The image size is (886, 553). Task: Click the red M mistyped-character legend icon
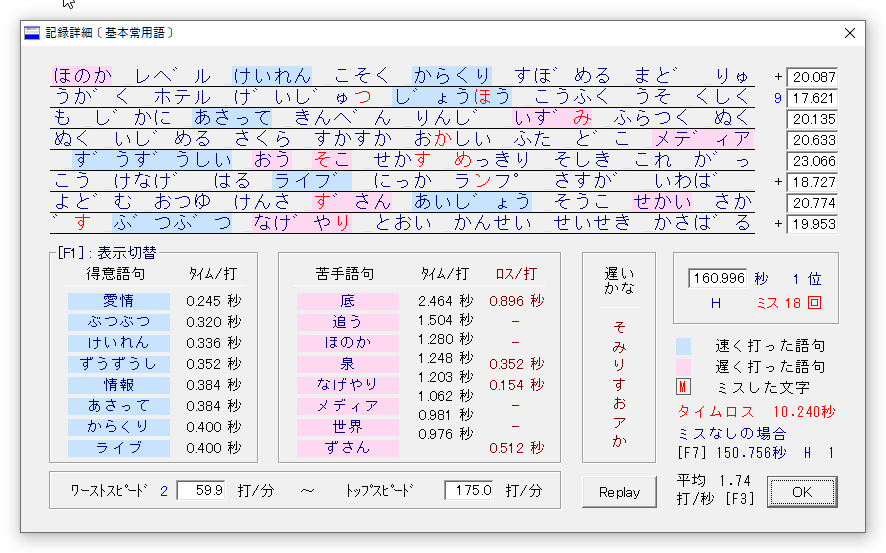click(683, 387)
